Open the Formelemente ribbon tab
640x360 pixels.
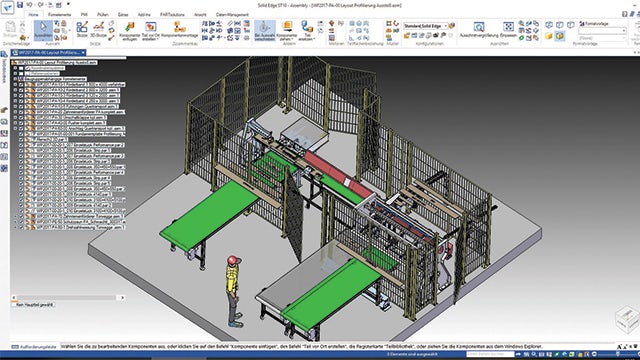tap(60, 14)
